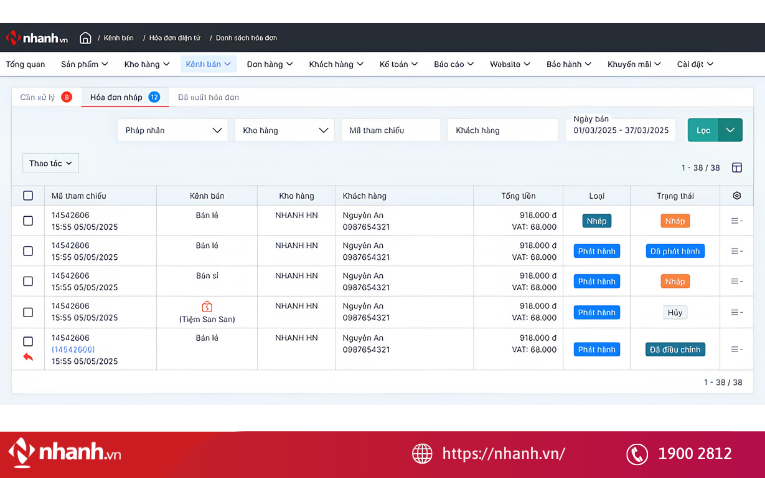Open the Website menu

pos(510,64)
